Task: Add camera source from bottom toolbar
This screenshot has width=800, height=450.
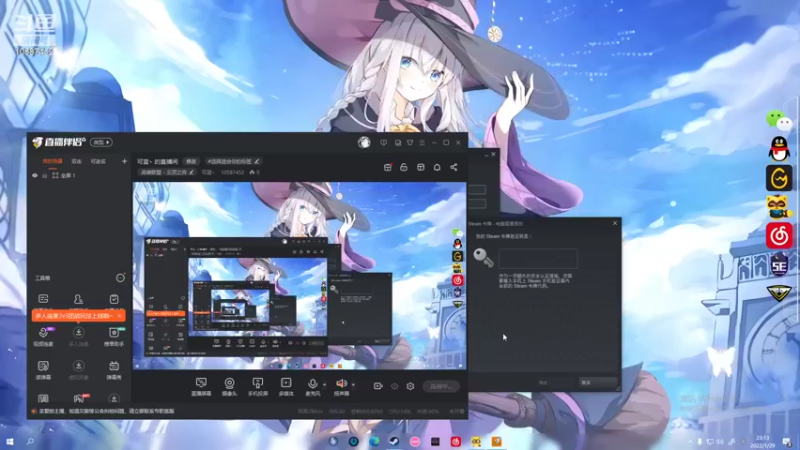Action: tap(230, 387)
